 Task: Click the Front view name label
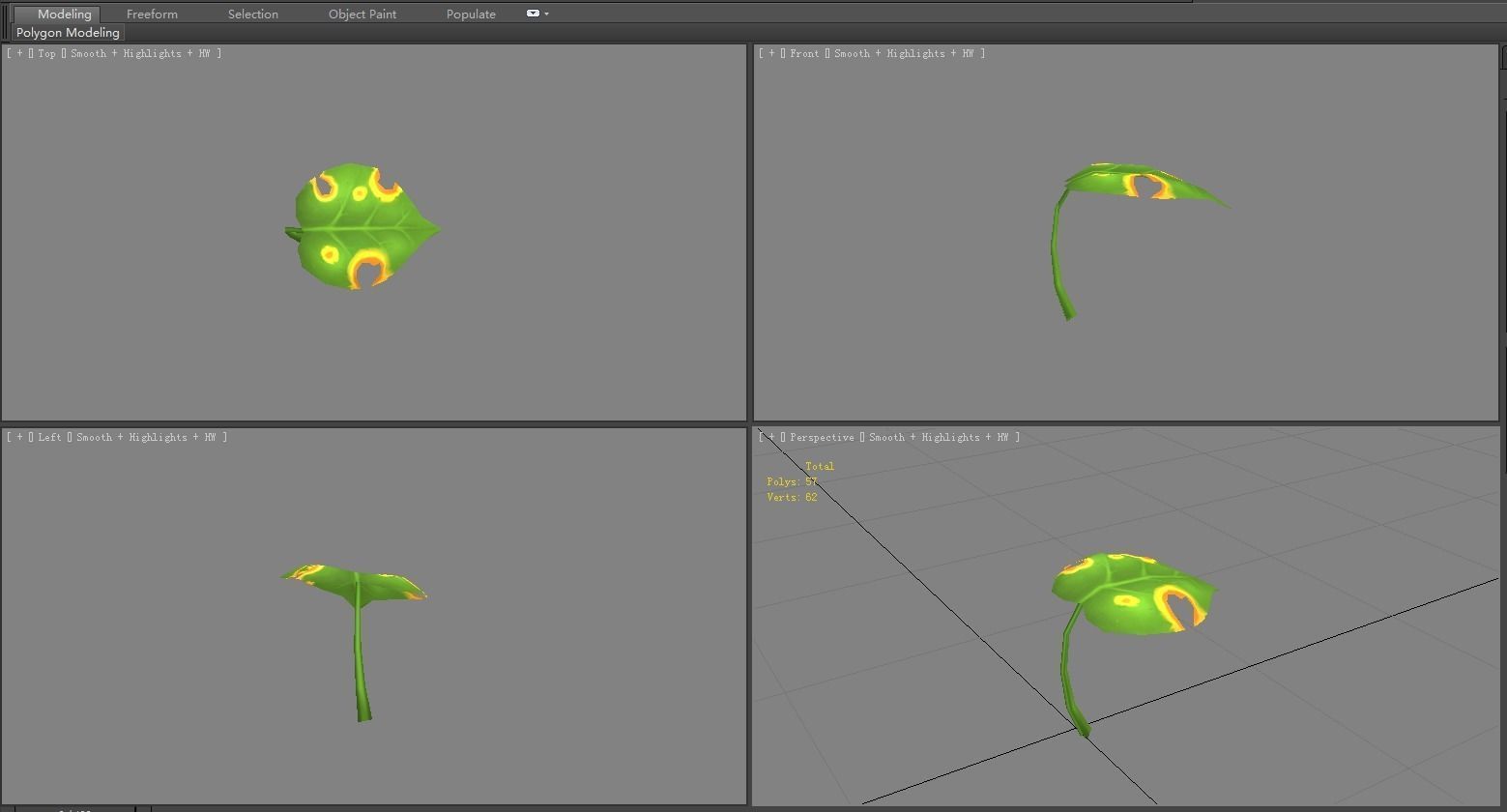click(804, 54)
